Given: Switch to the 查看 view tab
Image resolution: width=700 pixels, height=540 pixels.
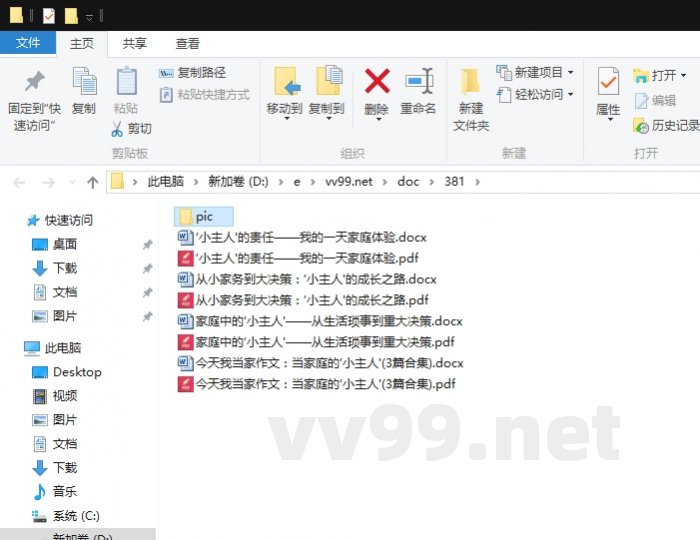Looking at the screenshot, I should point(187,43).
